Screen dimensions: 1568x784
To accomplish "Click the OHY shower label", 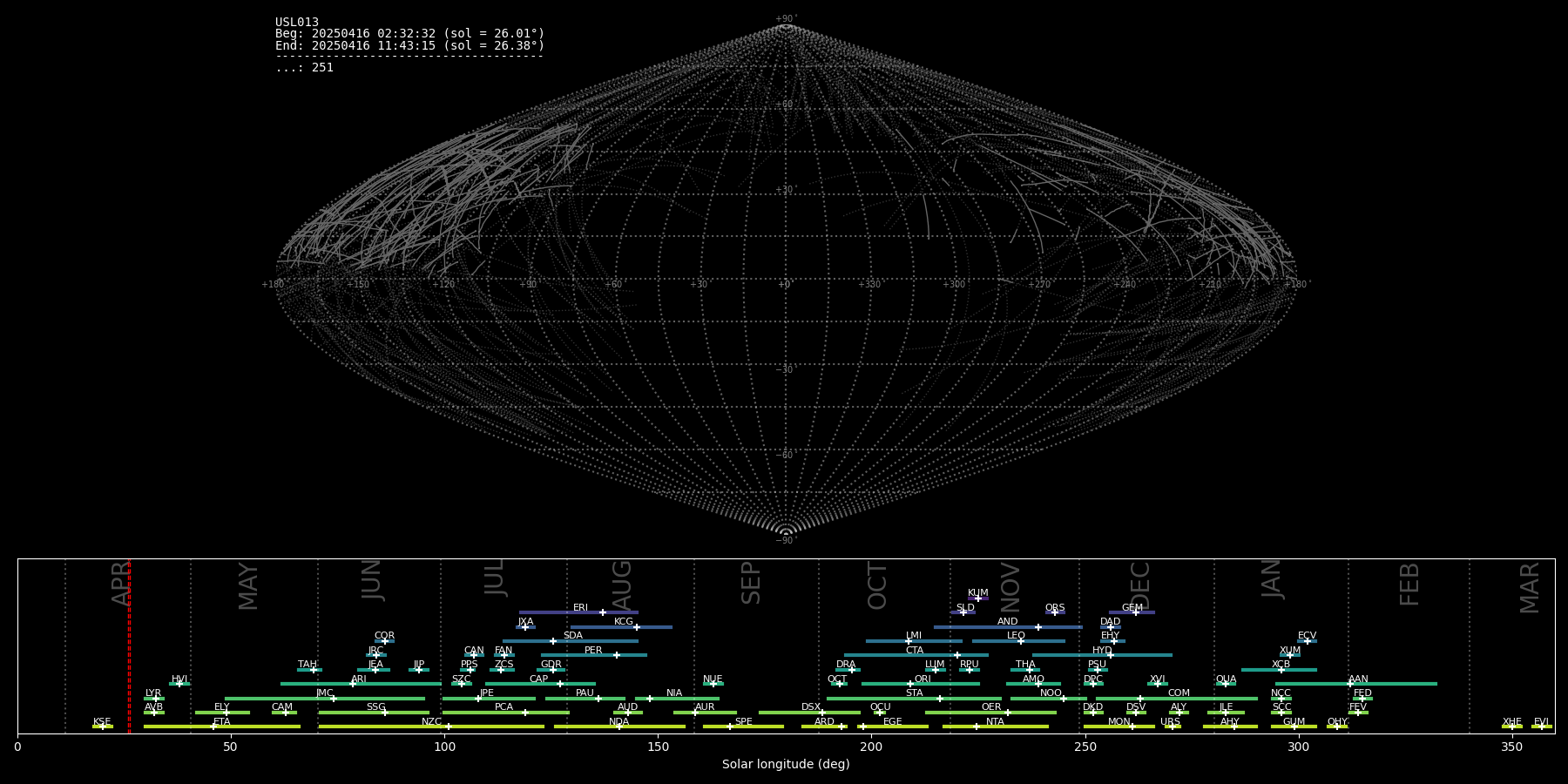I will click(1337, 722).
